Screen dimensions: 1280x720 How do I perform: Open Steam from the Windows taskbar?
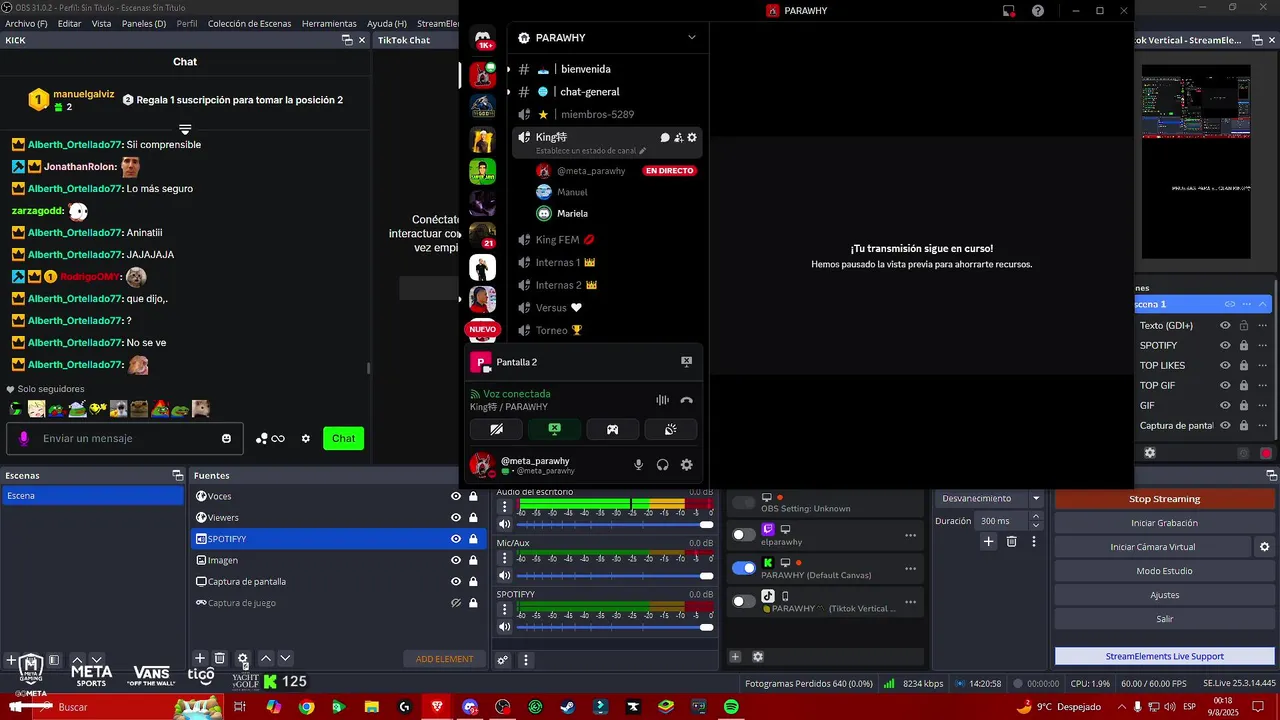tap(567, 707)
